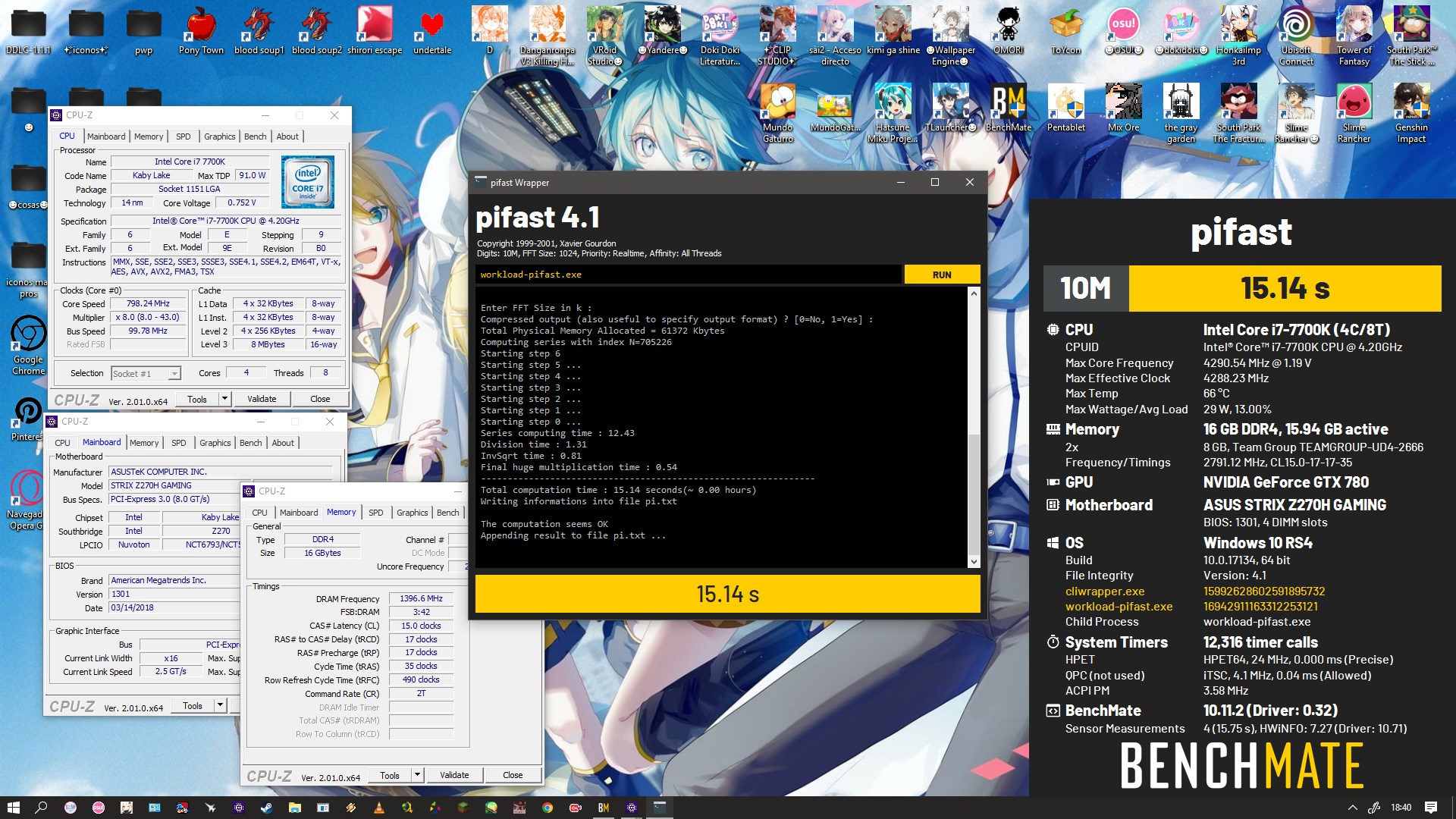Click the Chrome icon in the taskbar
The width and height of the screenshot is (1456, 819).
click(x=548, y=808)
